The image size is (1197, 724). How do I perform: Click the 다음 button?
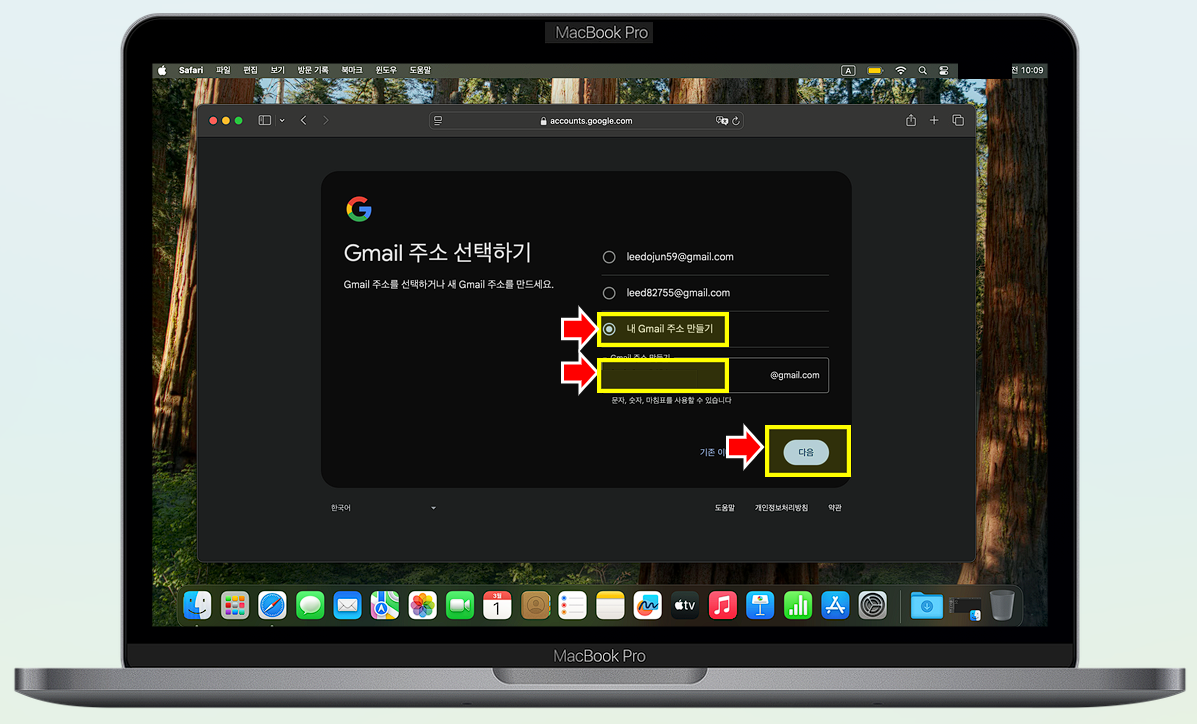tap(806, 452)
